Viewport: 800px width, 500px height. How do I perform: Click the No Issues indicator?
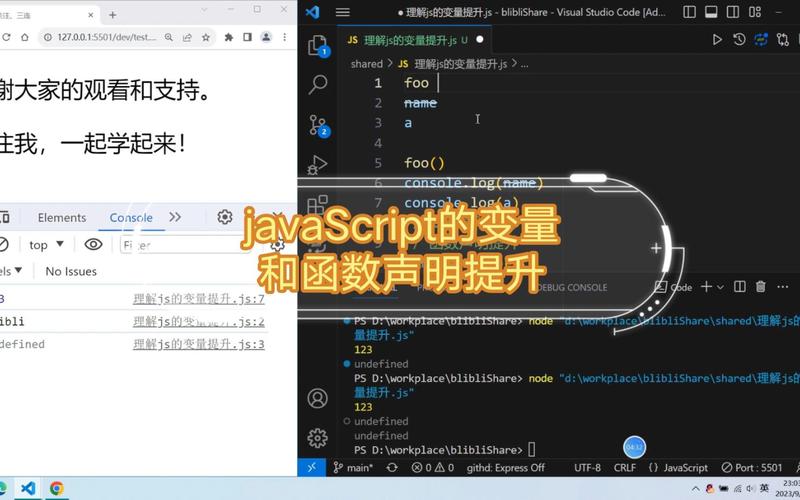[x=71, y=271]
